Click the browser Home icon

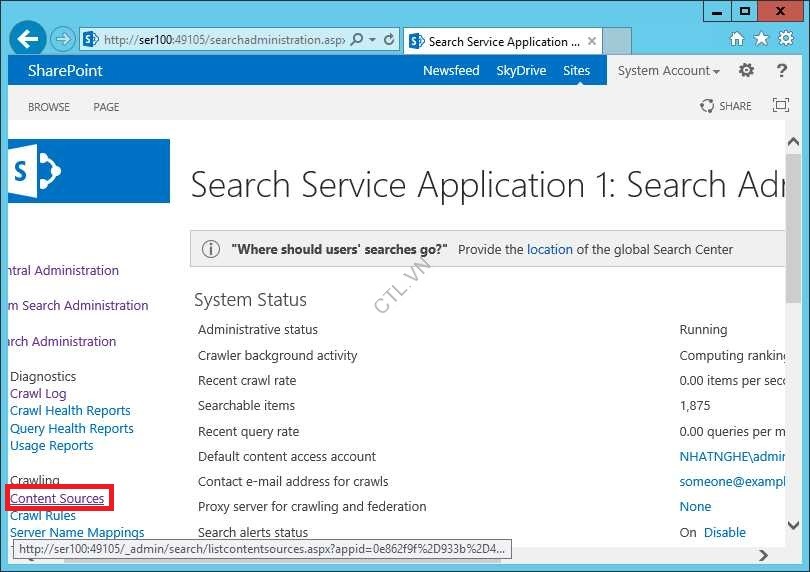click(737, 39)
